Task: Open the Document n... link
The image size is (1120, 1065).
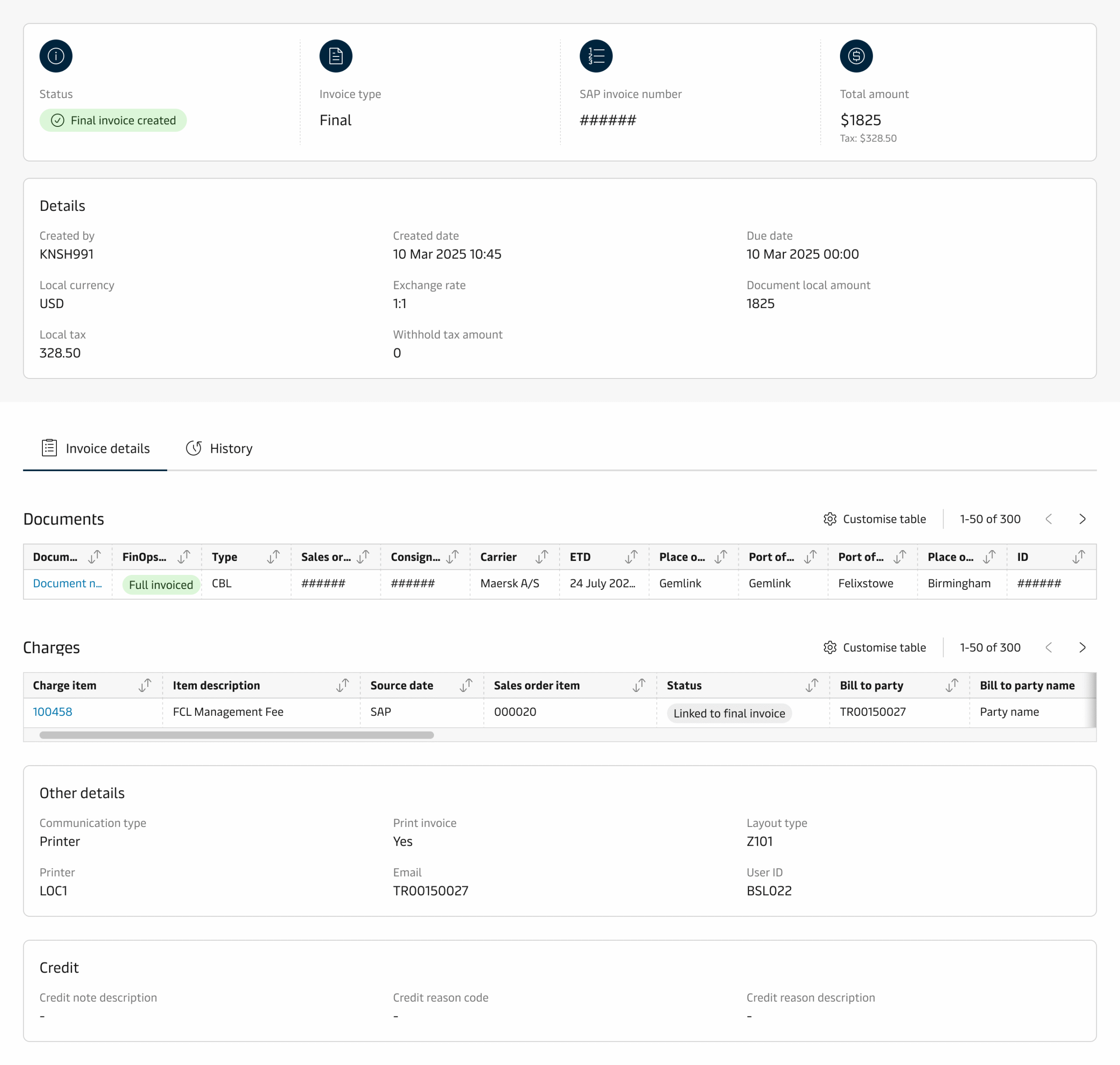Action: pyautogui.click(x=67, y=583)
